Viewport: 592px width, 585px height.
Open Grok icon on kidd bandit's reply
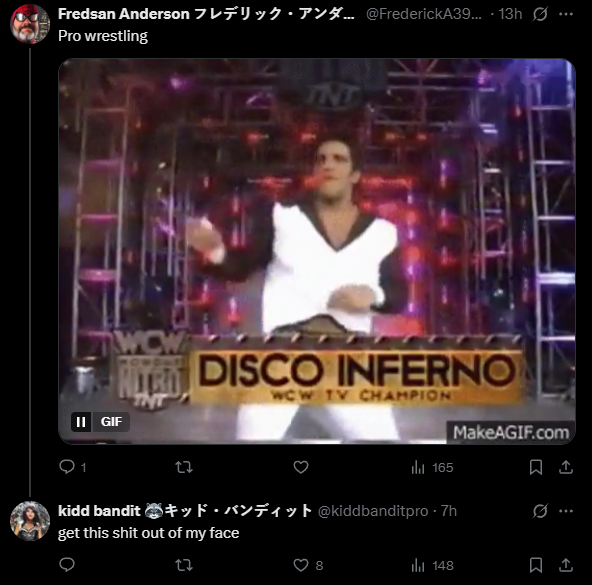click(x=540, y=511)
